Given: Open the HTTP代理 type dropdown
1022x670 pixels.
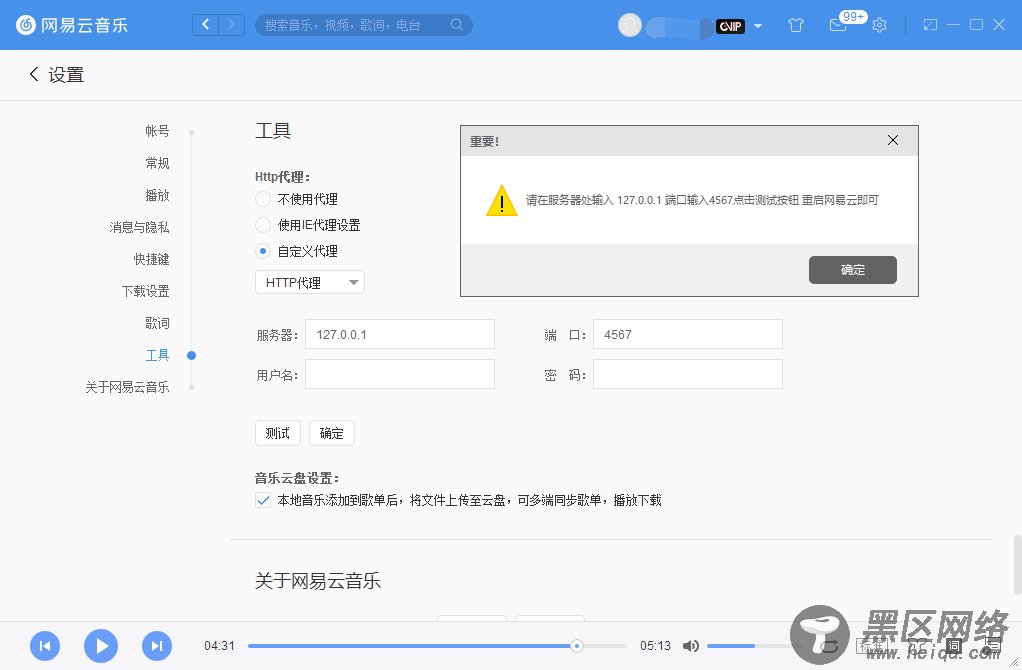Looking at the screenshot, I should 310,282.
